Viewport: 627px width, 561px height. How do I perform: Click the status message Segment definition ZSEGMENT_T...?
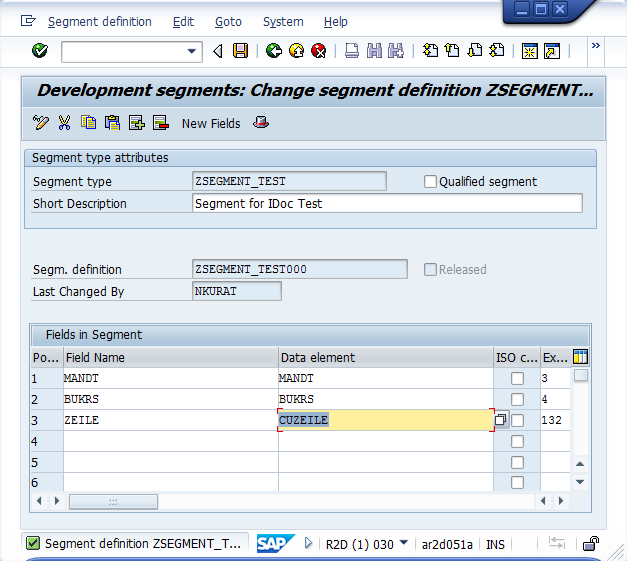tap(143, 544)
